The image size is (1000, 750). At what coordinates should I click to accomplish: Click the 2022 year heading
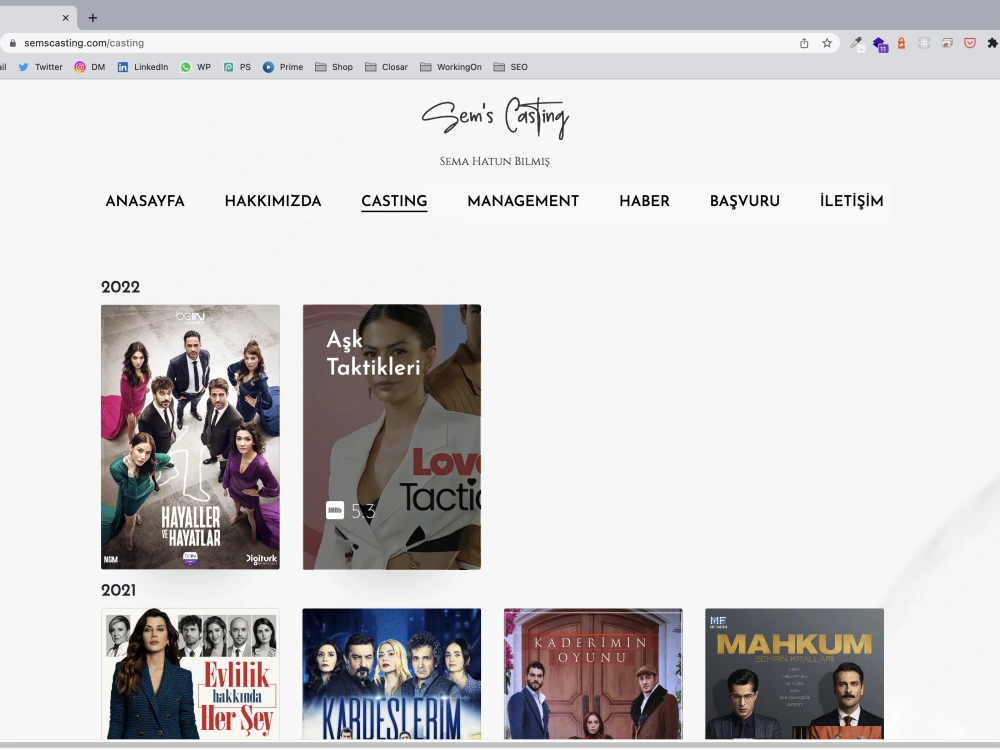coord(121,287)
